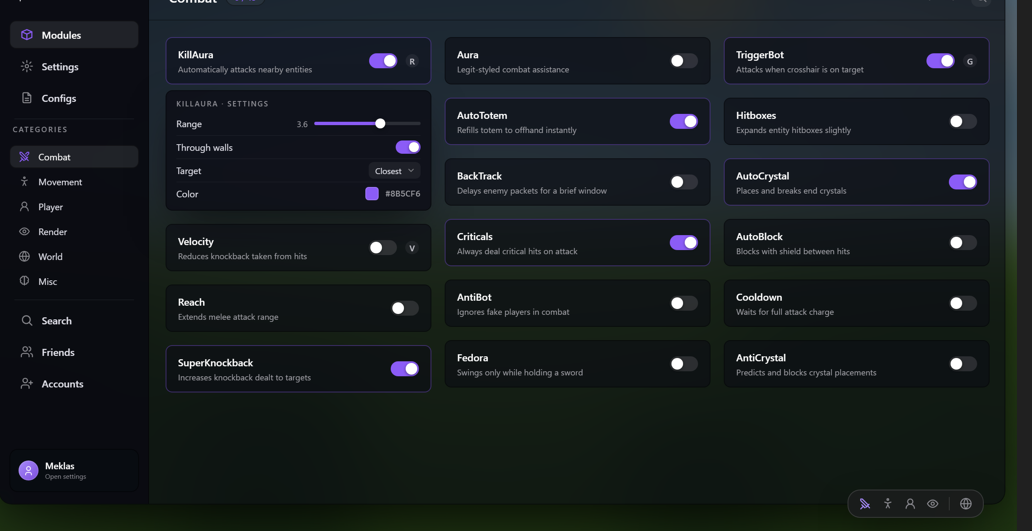
Task: Enable the Reach module toggle
Action: click(405, 309)
